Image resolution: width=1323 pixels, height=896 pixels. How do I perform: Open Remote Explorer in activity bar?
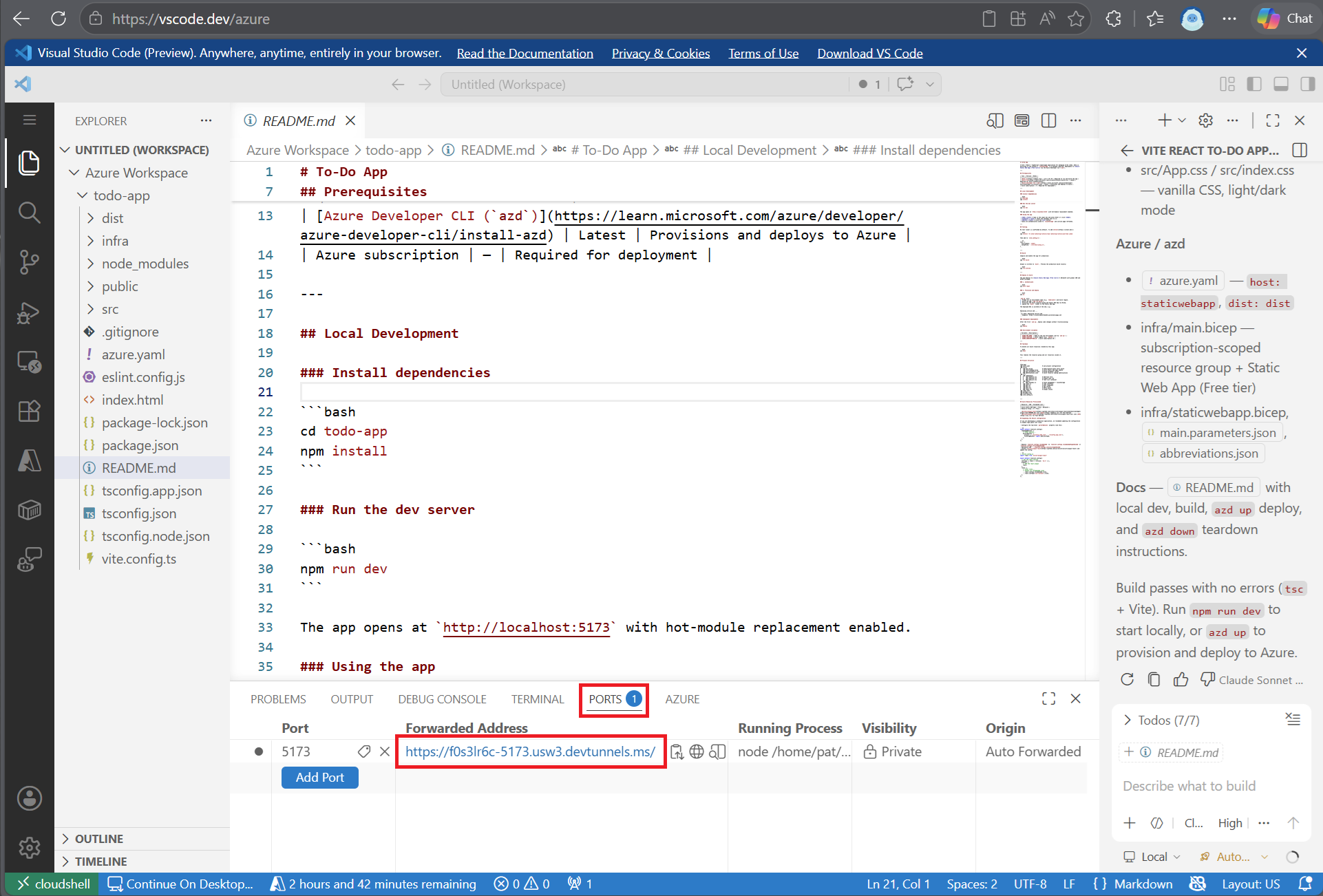point(29,361)
